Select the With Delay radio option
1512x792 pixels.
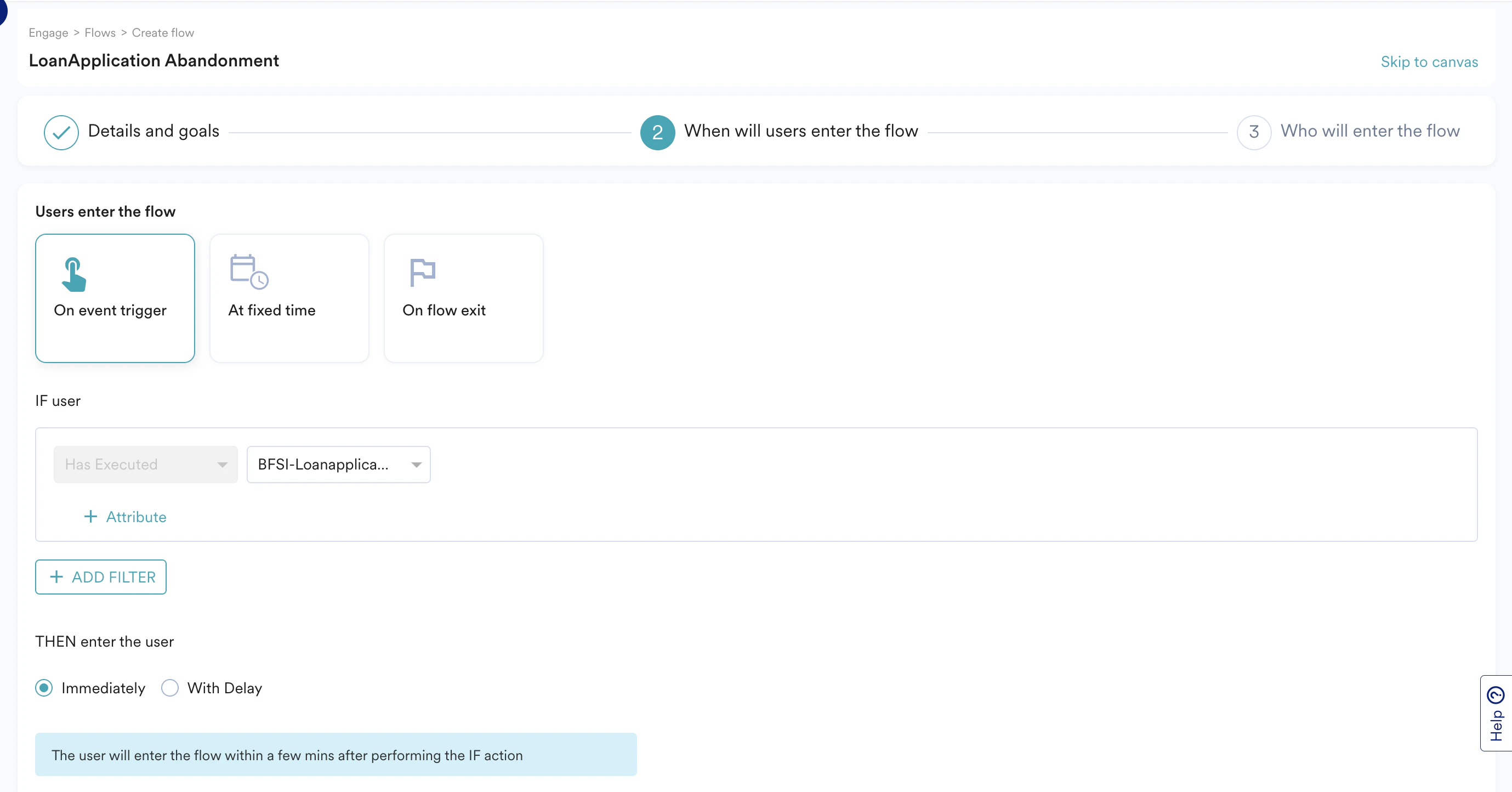click(169, 687)
